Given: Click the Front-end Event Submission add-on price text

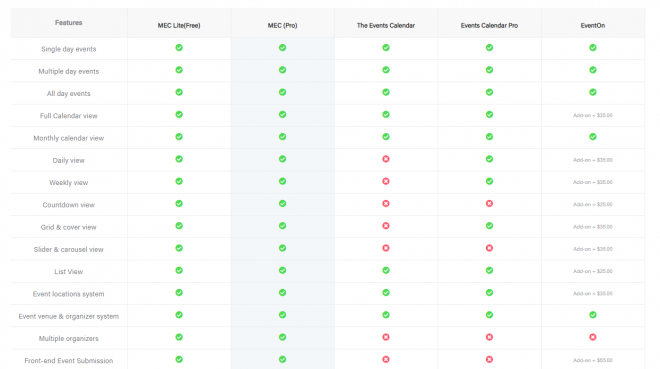Looking at the screenshot, I should pos(593,360).
